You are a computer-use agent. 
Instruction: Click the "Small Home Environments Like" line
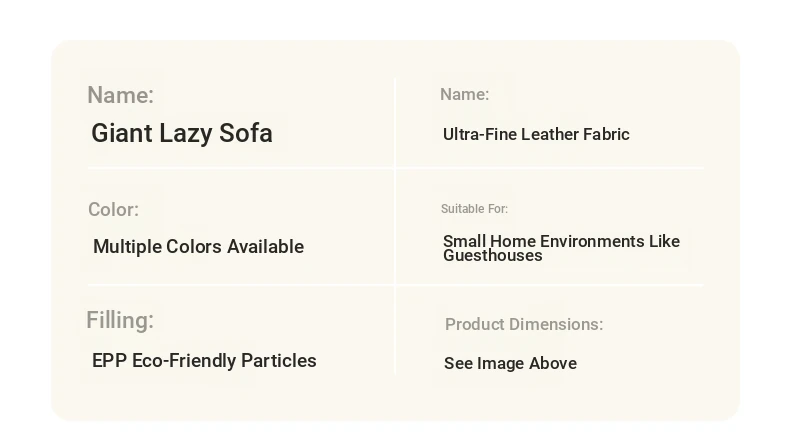click(561, 241)
